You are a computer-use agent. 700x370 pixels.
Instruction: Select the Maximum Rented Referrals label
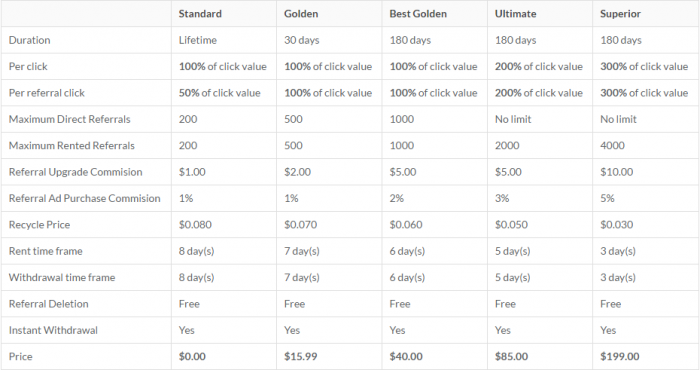click(x=71, y=146)
